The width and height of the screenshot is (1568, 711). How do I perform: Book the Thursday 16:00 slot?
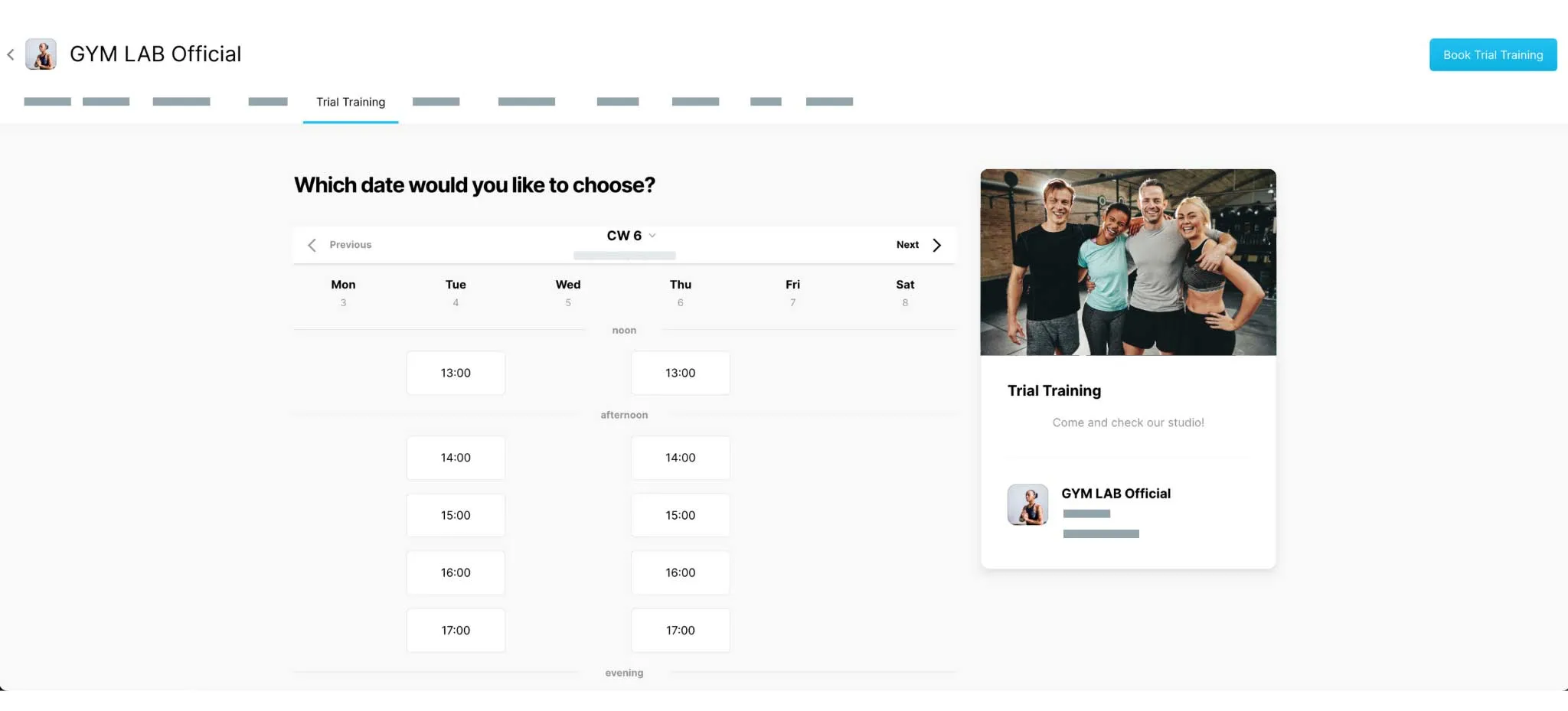(681, 572)
